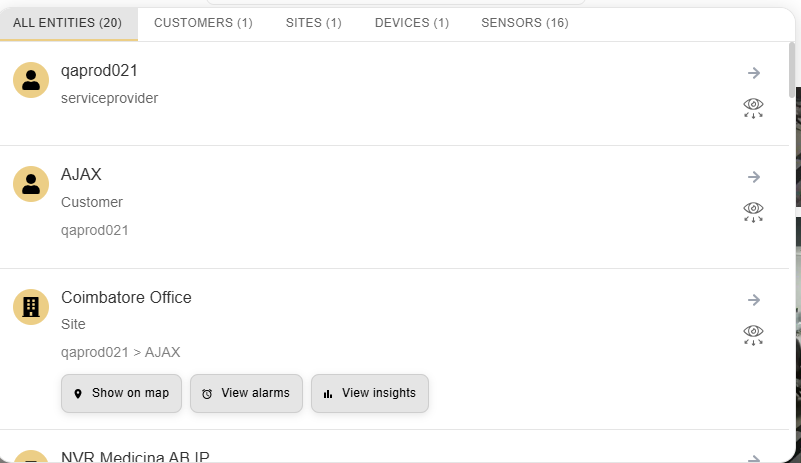The image size is (801, 463).
Task: Toggle eye view icon for Coimbatore Office
Action: coord(753,335)
